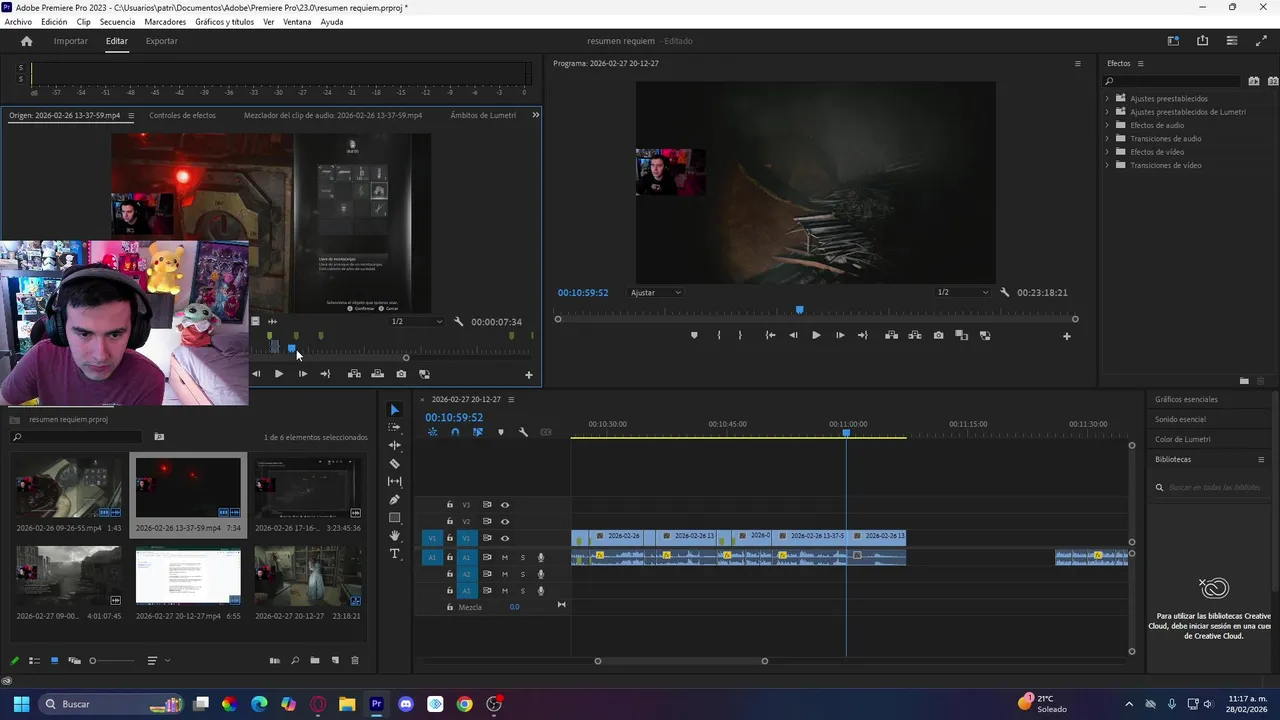Viewport: 1280px width, 720px height.
Task: Select the Ripple Edit tool
Action: (x=394, y=445)
